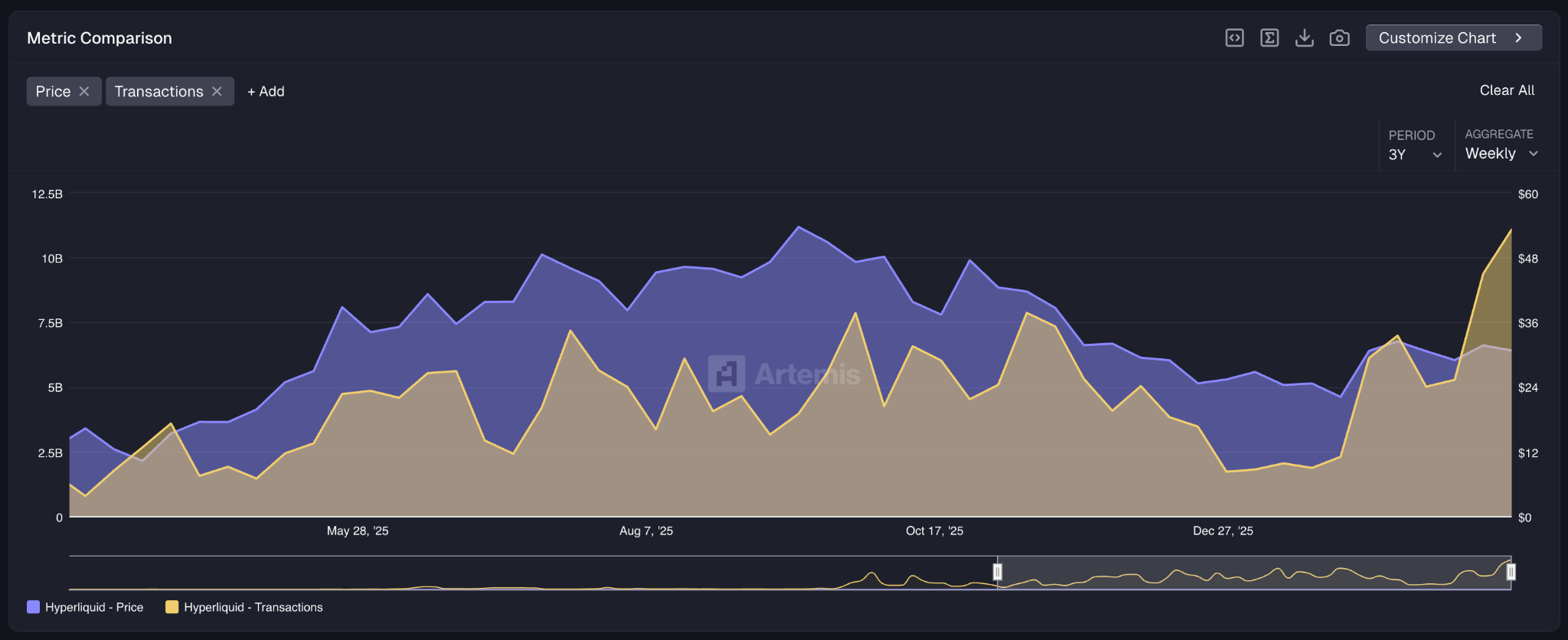Click the Transactions metric chip label

coord(158,91)
